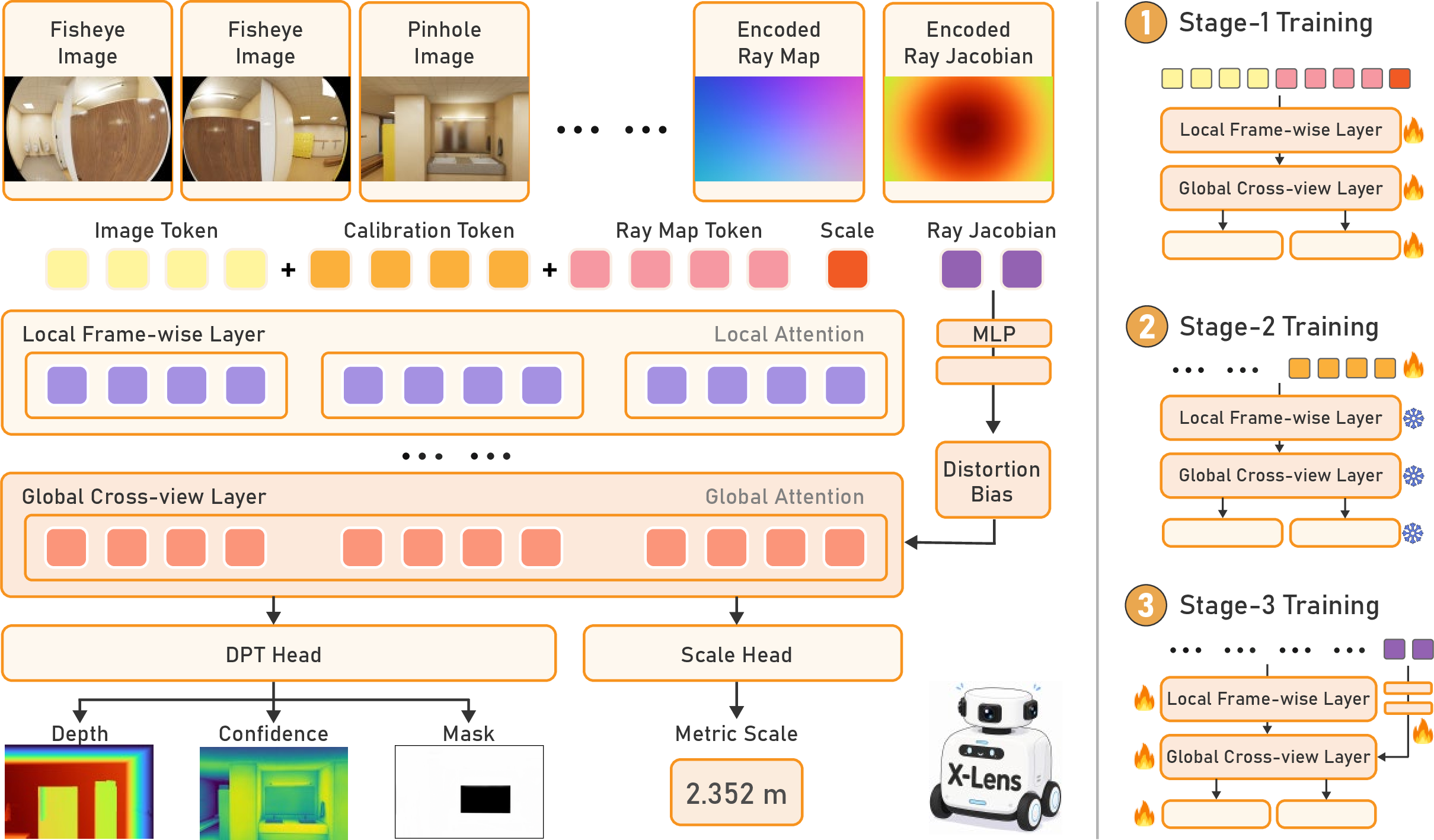Click snowflake beside Stage-2 Global Cross-view Layer
The width and height of the screenshot is (1434, 840).
1414,475
